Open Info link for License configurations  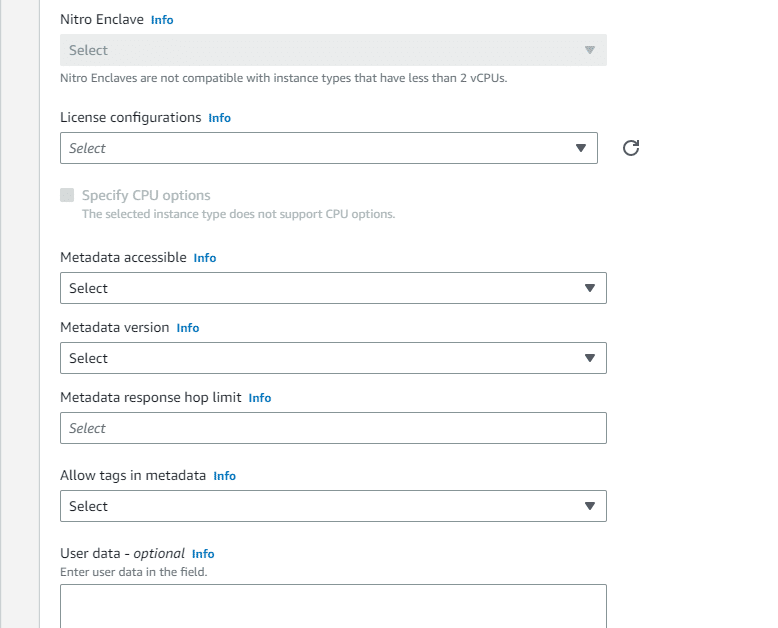[219, 118]
